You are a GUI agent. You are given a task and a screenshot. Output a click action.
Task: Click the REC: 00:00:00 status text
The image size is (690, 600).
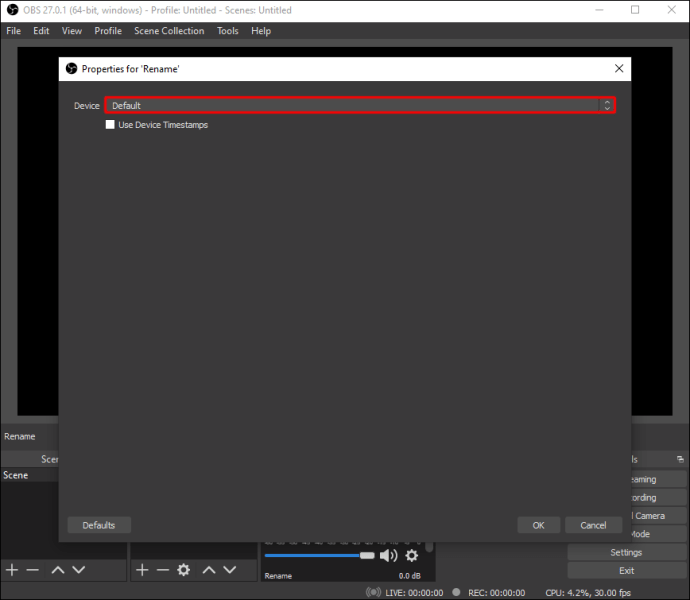click(x=496, y=593)
